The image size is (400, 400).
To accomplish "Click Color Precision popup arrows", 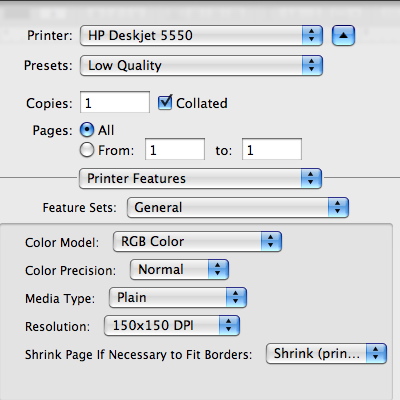I will coord(218,269).
